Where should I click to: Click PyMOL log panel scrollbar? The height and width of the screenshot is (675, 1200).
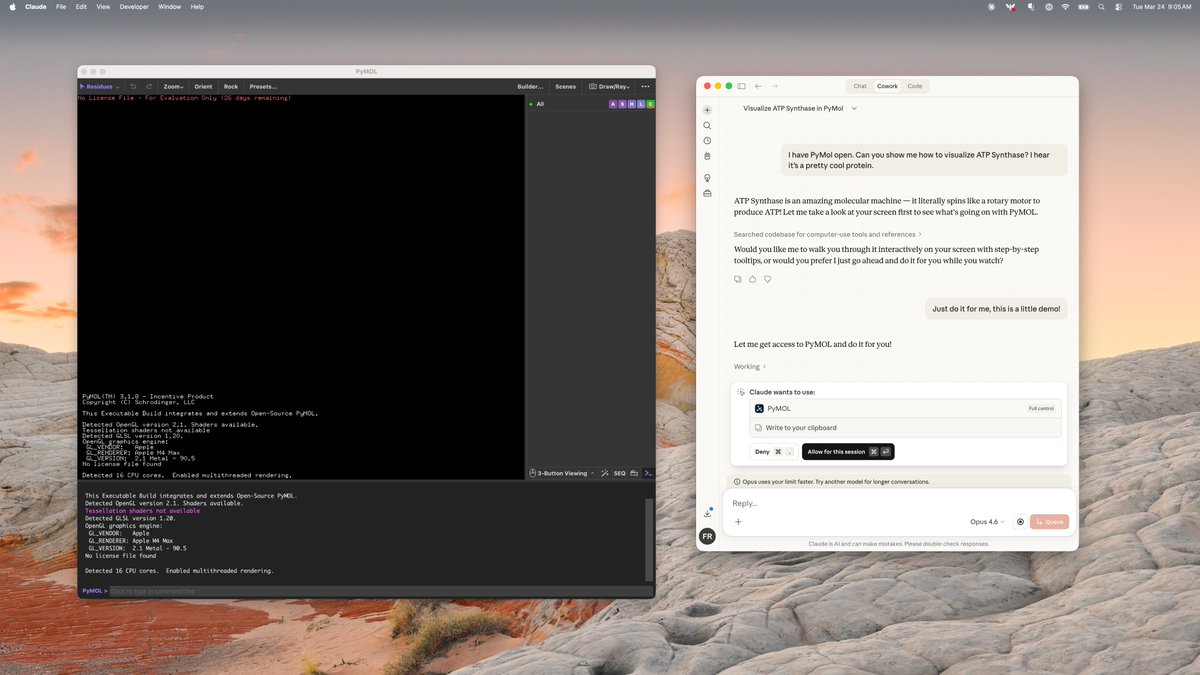[x=648, y=540]
